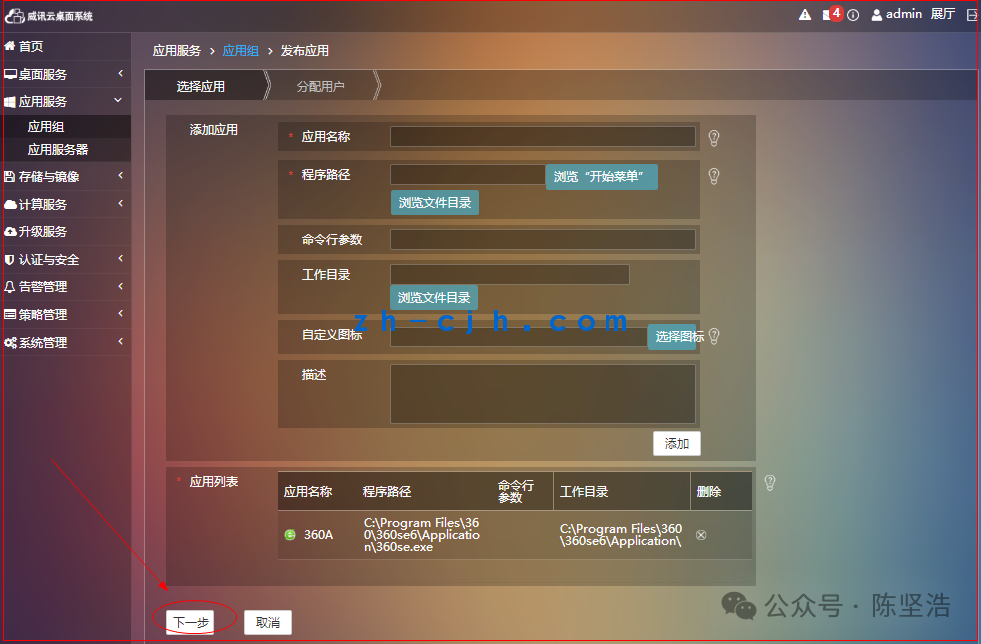Focus the 命令行参数 input field
981x644 pixels.
coord(543,239)
